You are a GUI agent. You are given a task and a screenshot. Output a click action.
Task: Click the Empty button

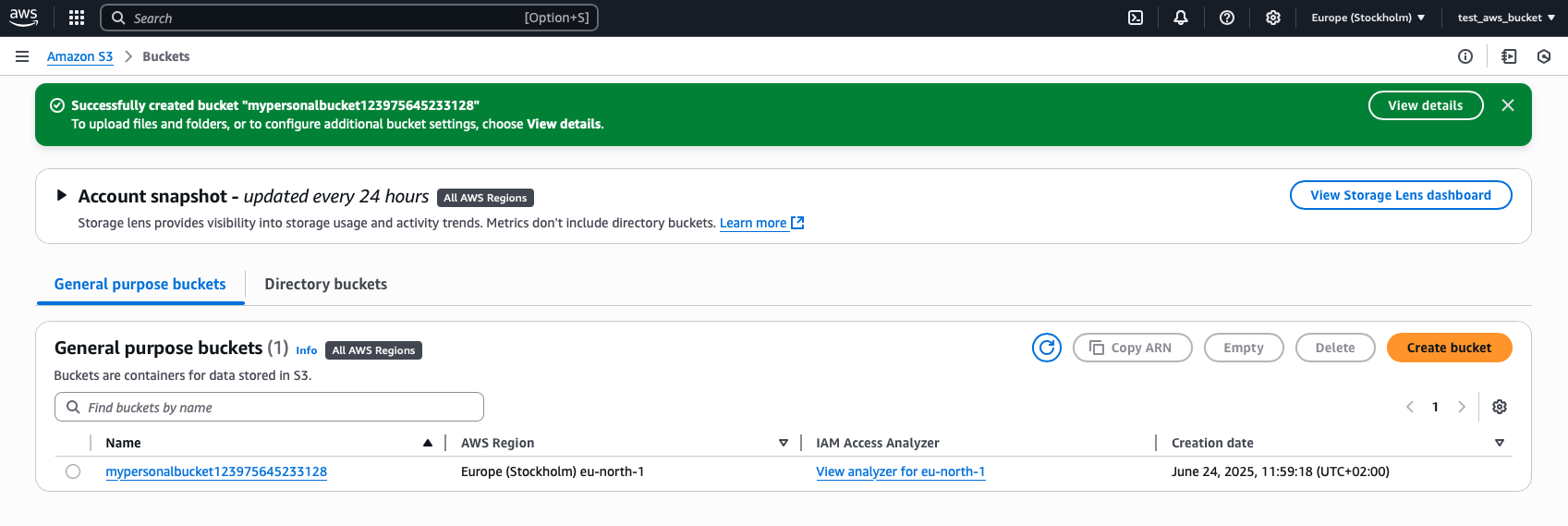pos(1244,348)
